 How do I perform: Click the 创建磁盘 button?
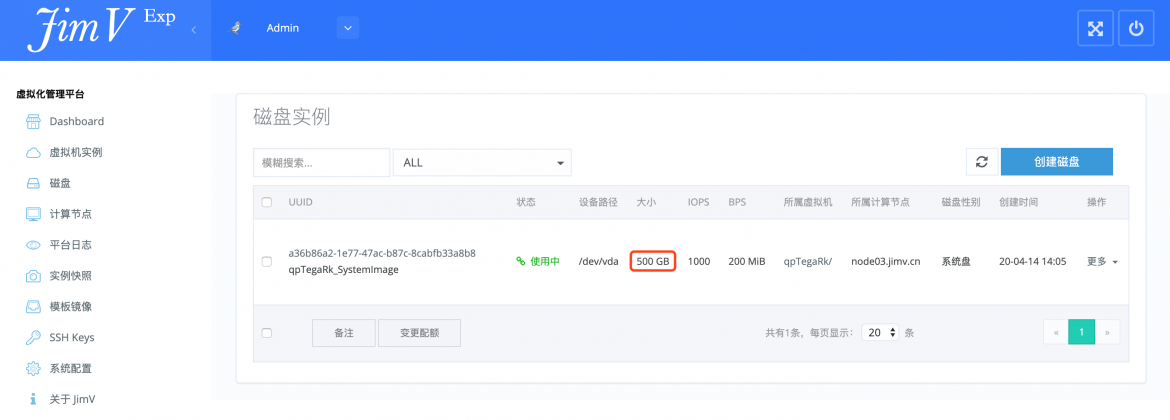point(1057,162)
